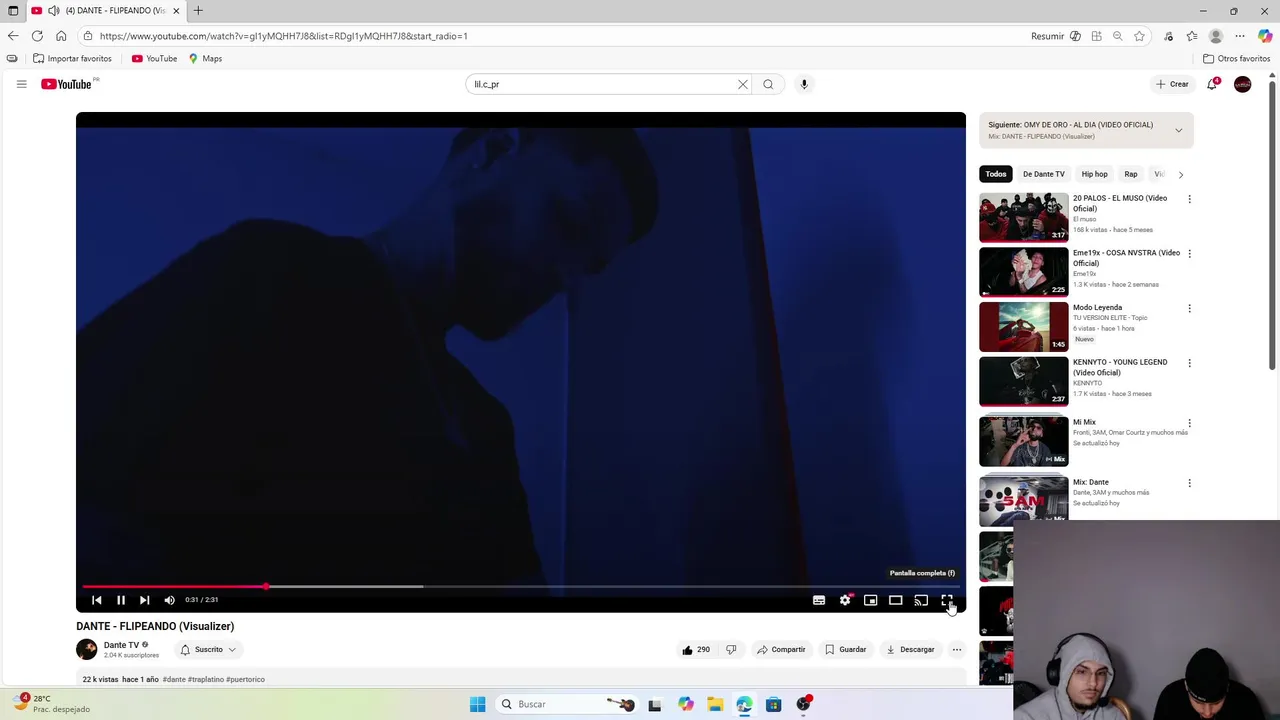Open options for KENNYTO - YOUNG LEGEND
The height and width of the screenshot is (720, 1280).
pos(1189,363)
